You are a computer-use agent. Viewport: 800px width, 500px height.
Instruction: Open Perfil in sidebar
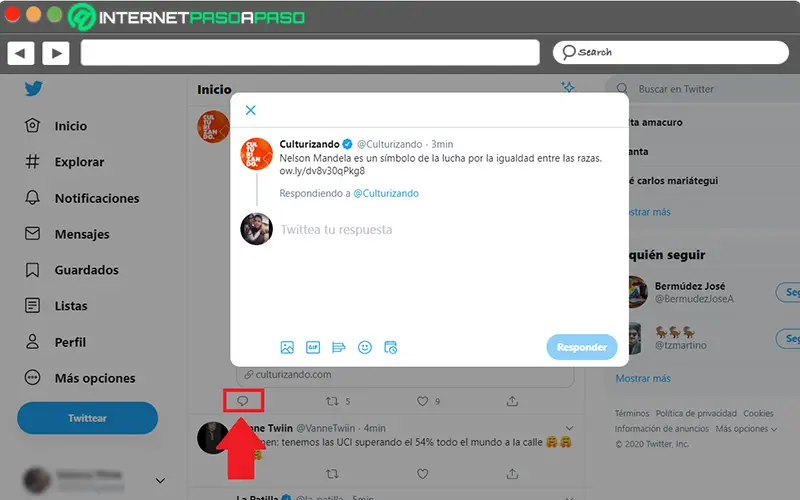point(55,342)
